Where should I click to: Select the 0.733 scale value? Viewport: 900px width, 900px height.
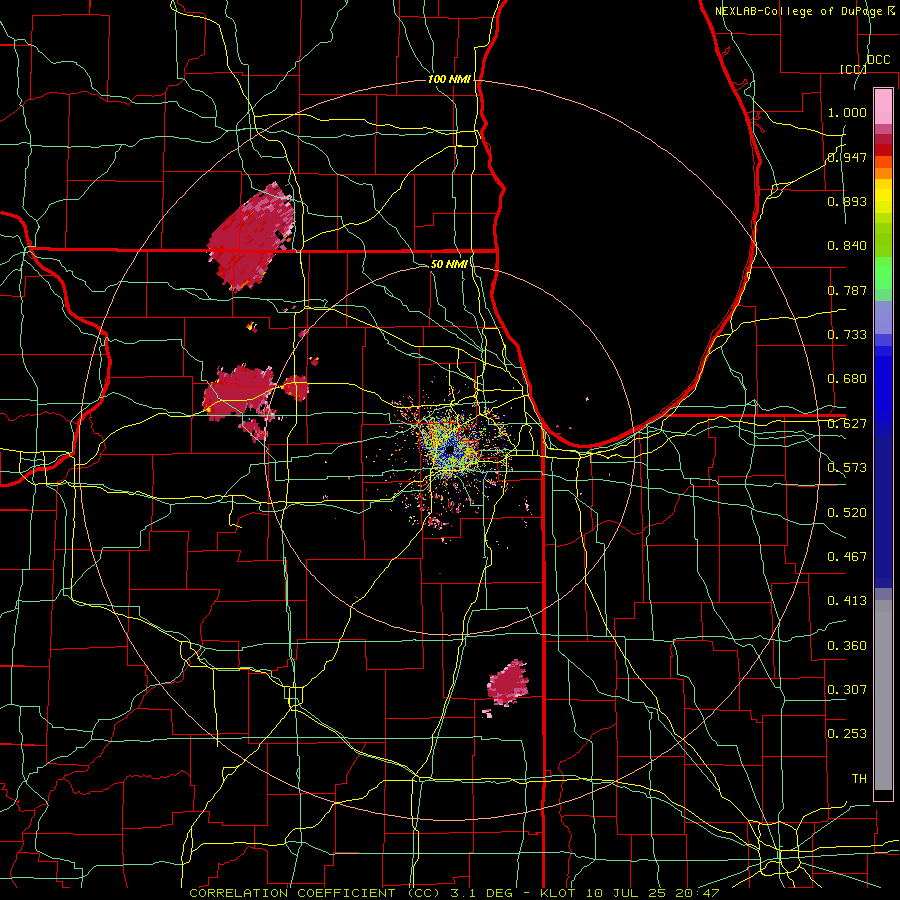(x=847, y=335)
